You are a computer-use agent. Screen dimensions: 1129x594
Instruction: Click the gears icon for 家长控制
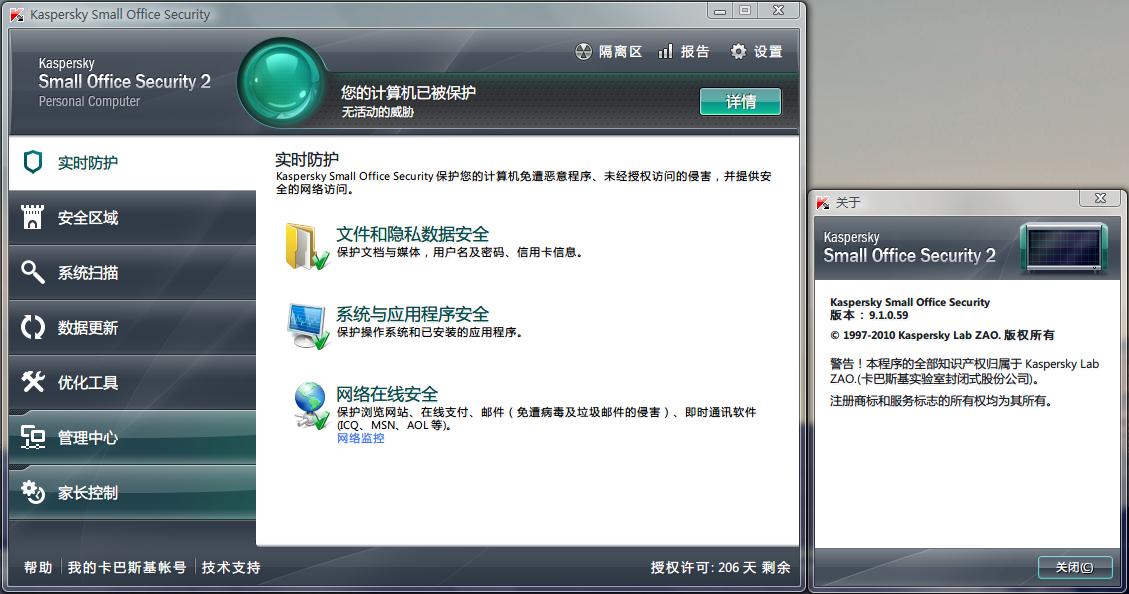[32, 492]
